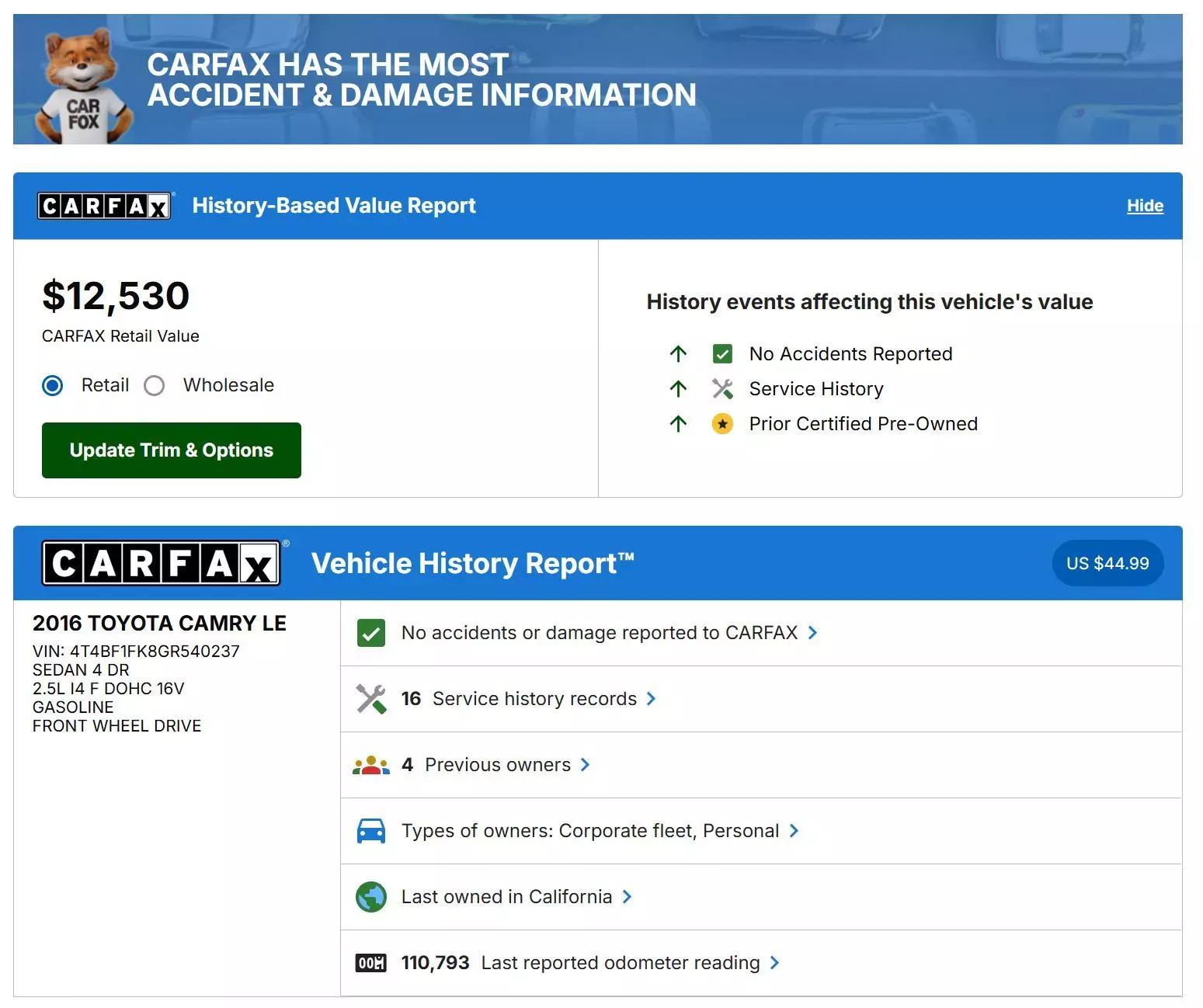Screen dimensions: 1203x1008
Task: Click the odometer icon beside 110,793
Action: (x=371, y=963)
